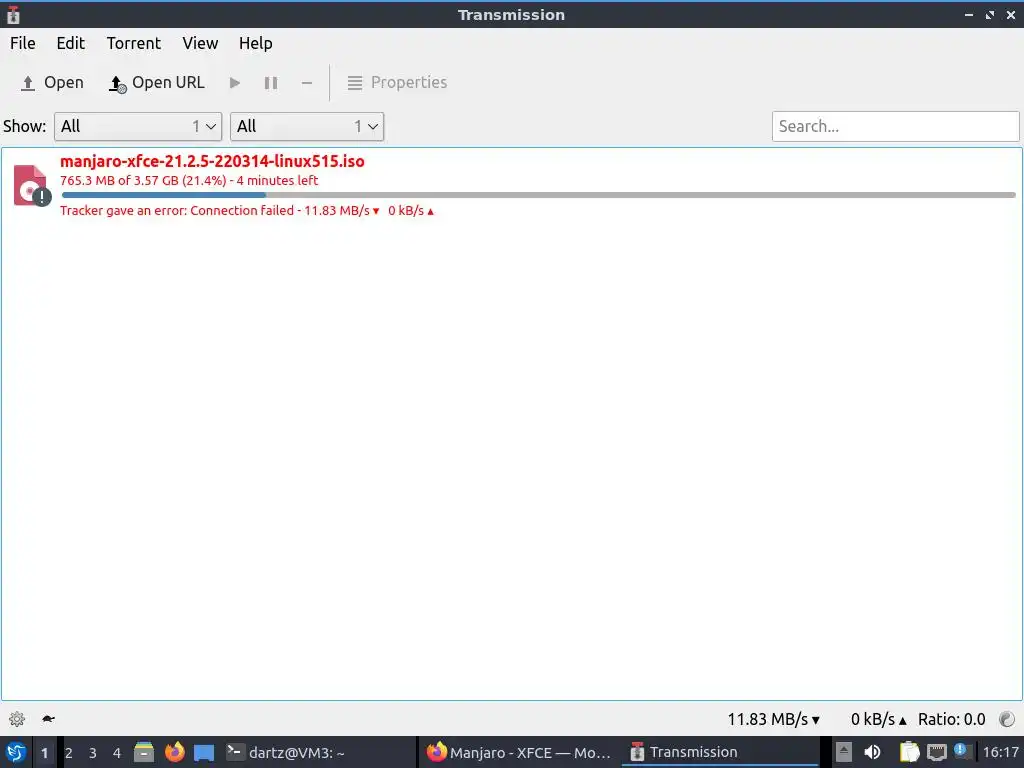The height and width of the screenshot is (768, 1024).
Task: Click the network status tray icon
Action: click(936, 752)
